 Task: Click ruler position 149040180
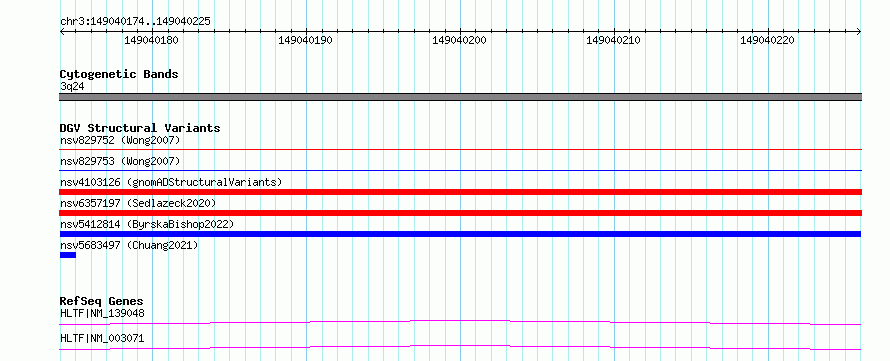(x=152, y=40)
